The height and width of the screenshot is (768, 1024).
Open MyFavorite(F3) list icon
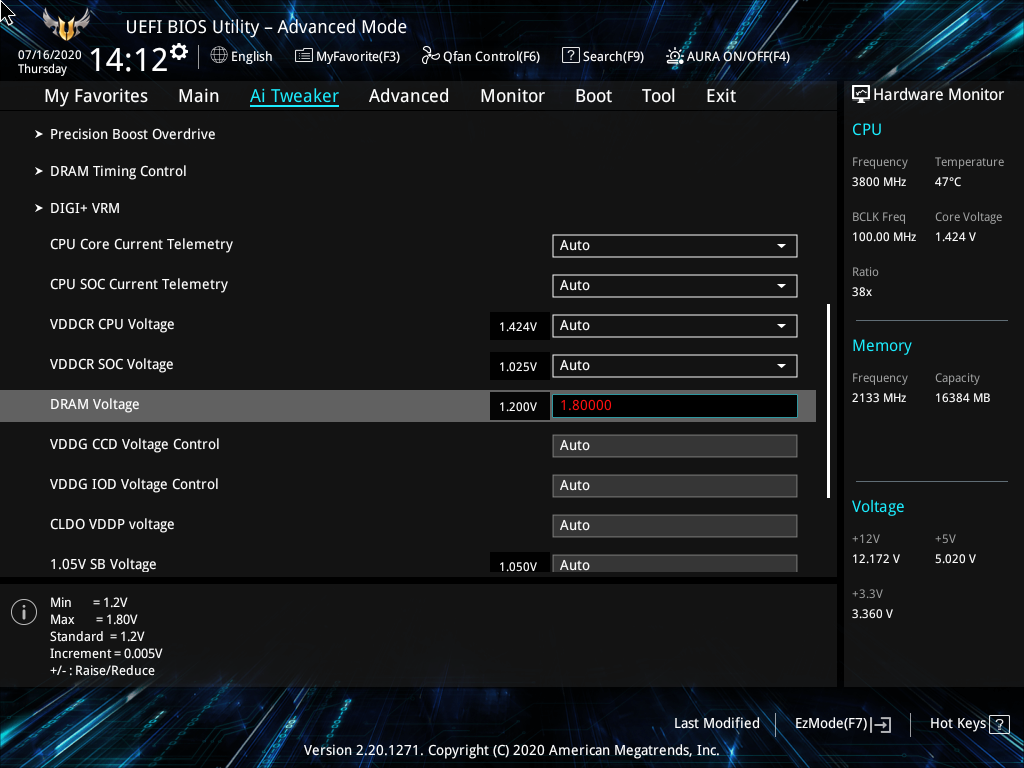(x=304, y=56)
